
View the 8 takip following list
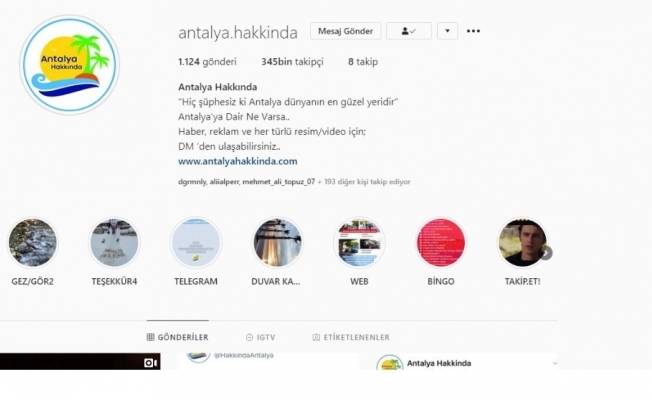point(363,62)
